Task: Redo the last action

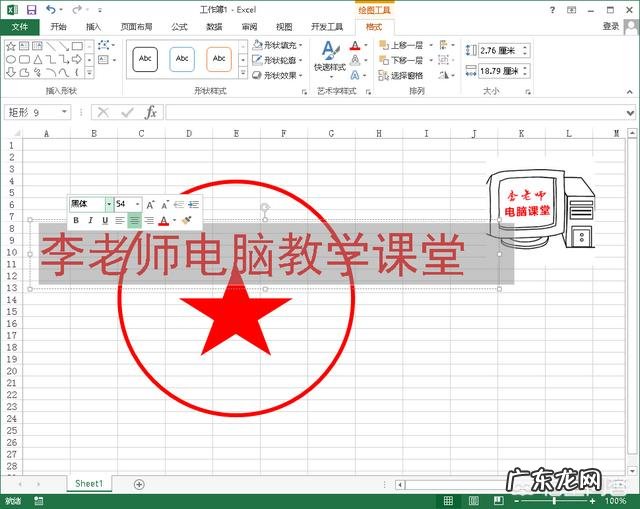Action: coord(76,9)
